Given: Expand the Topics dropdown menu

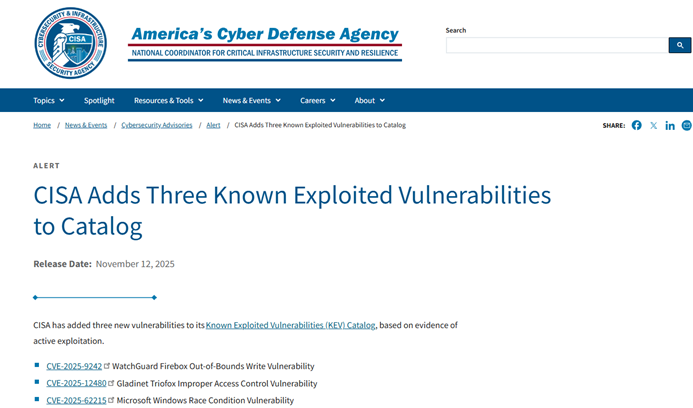Looking at the screenshot, I should coord(48,100).
